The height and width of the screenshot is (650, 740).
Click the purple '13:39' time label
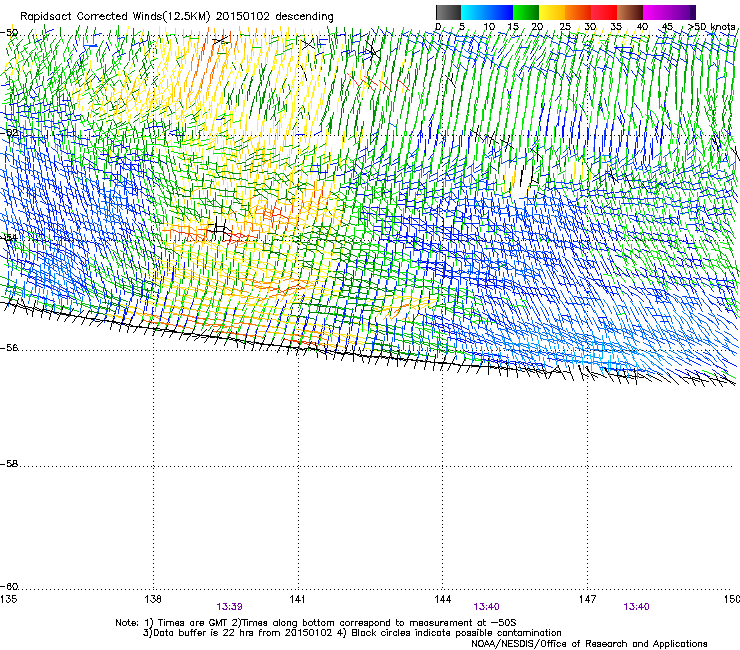(229, 607)
